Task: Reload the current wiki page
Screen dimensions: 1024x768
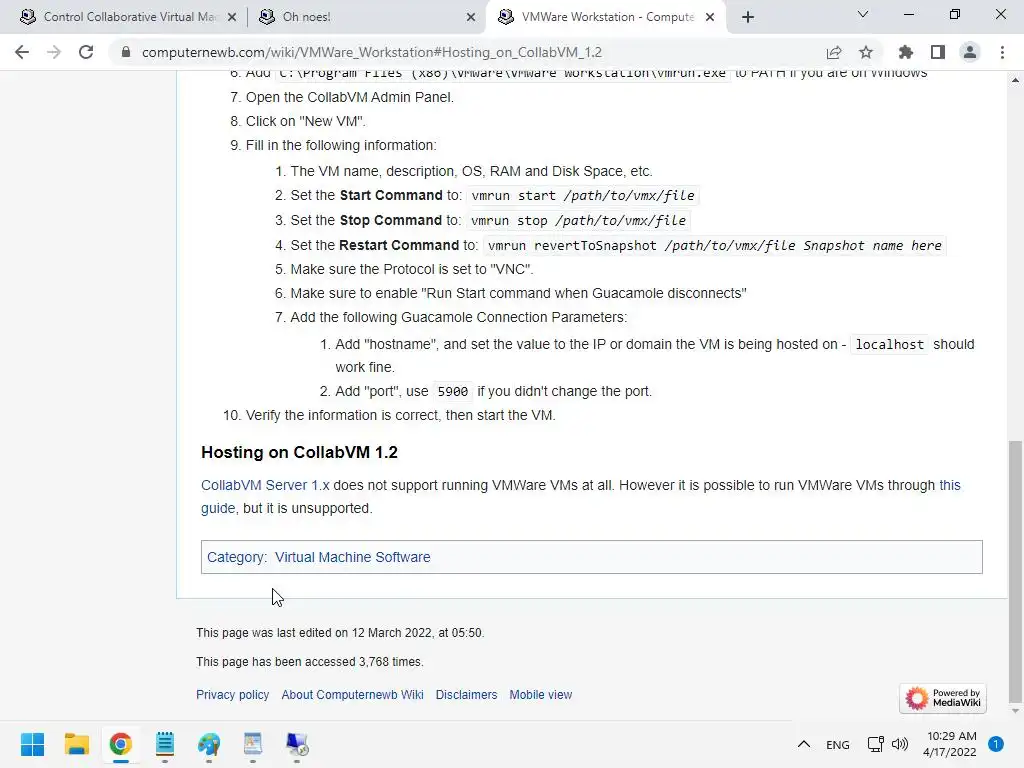Action: [86, 52]
